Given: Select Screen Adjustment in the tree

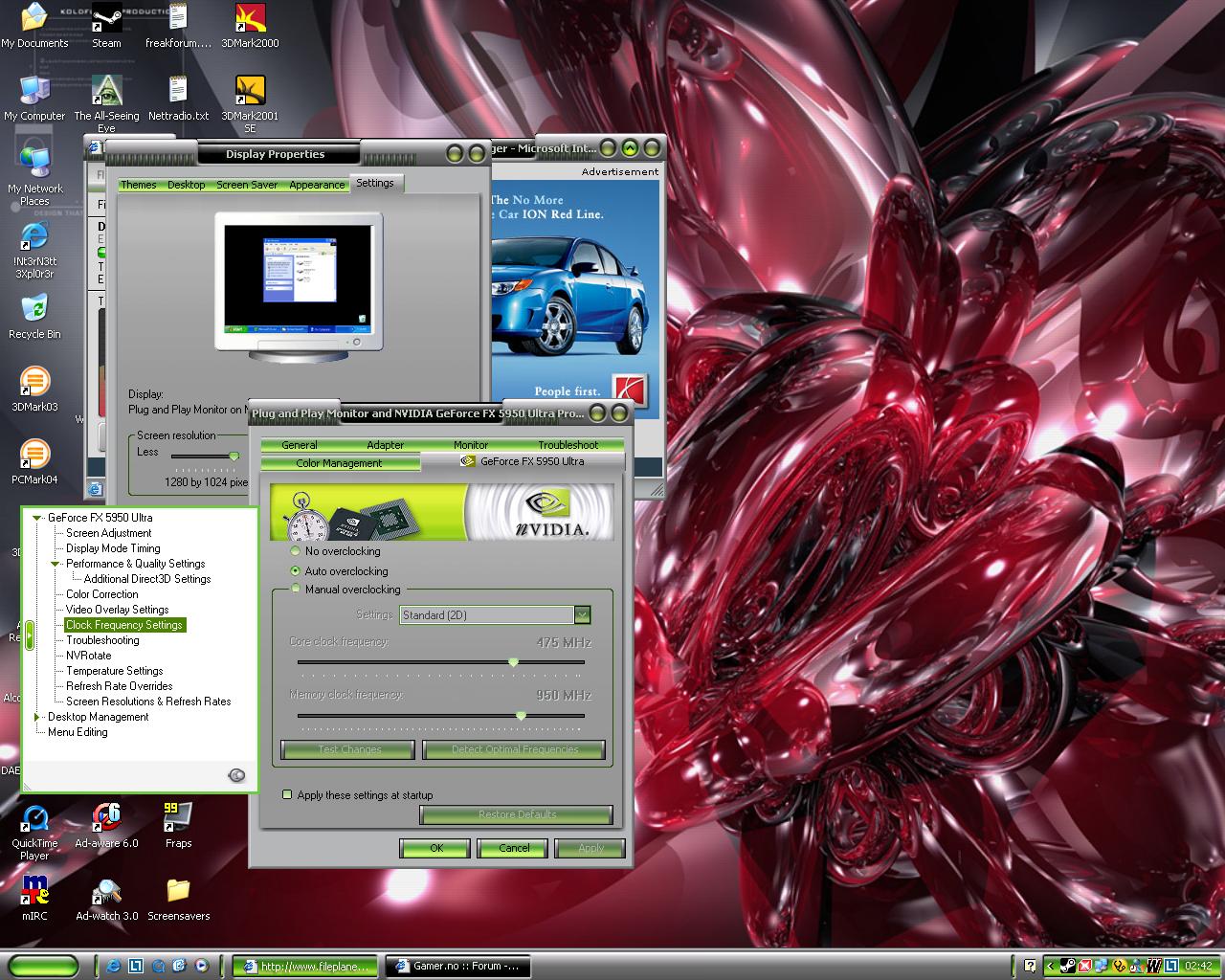Looking at the screenshot, I should [108, 533].
